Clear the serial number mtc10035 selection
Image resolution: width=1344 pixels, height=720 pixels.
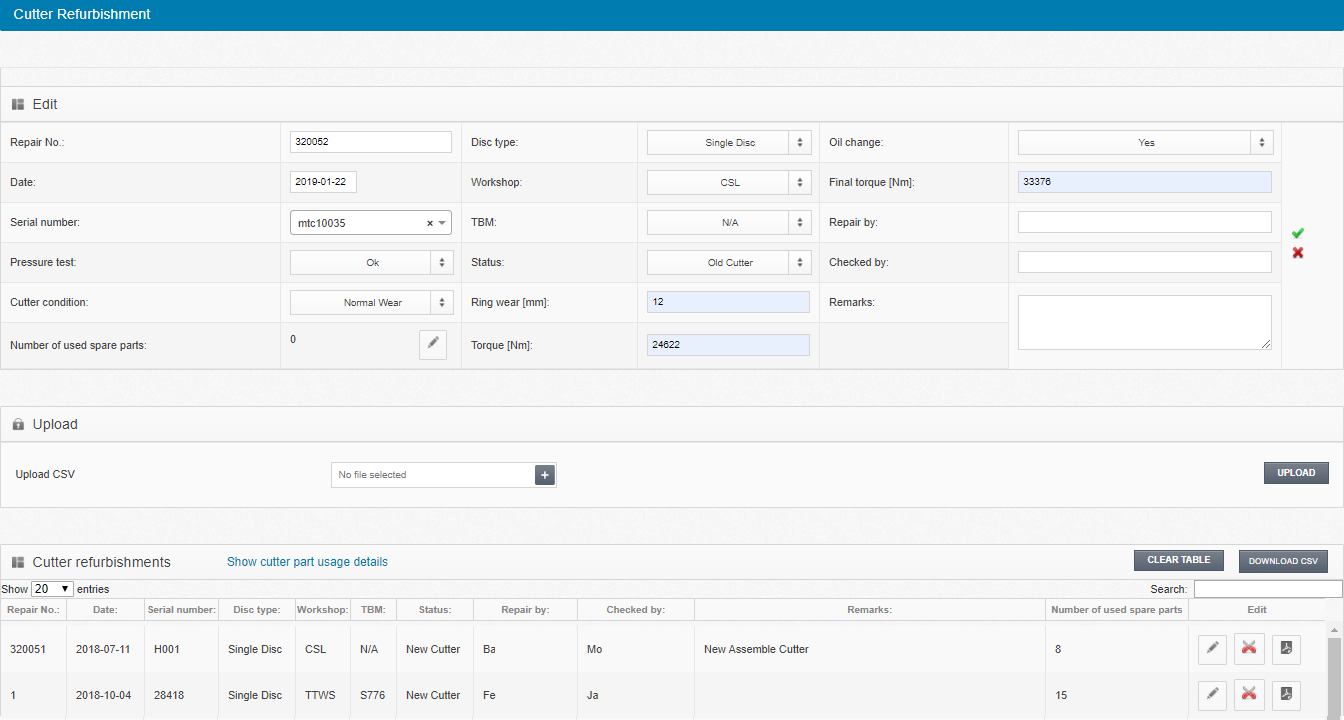click(x=430, y=223)
